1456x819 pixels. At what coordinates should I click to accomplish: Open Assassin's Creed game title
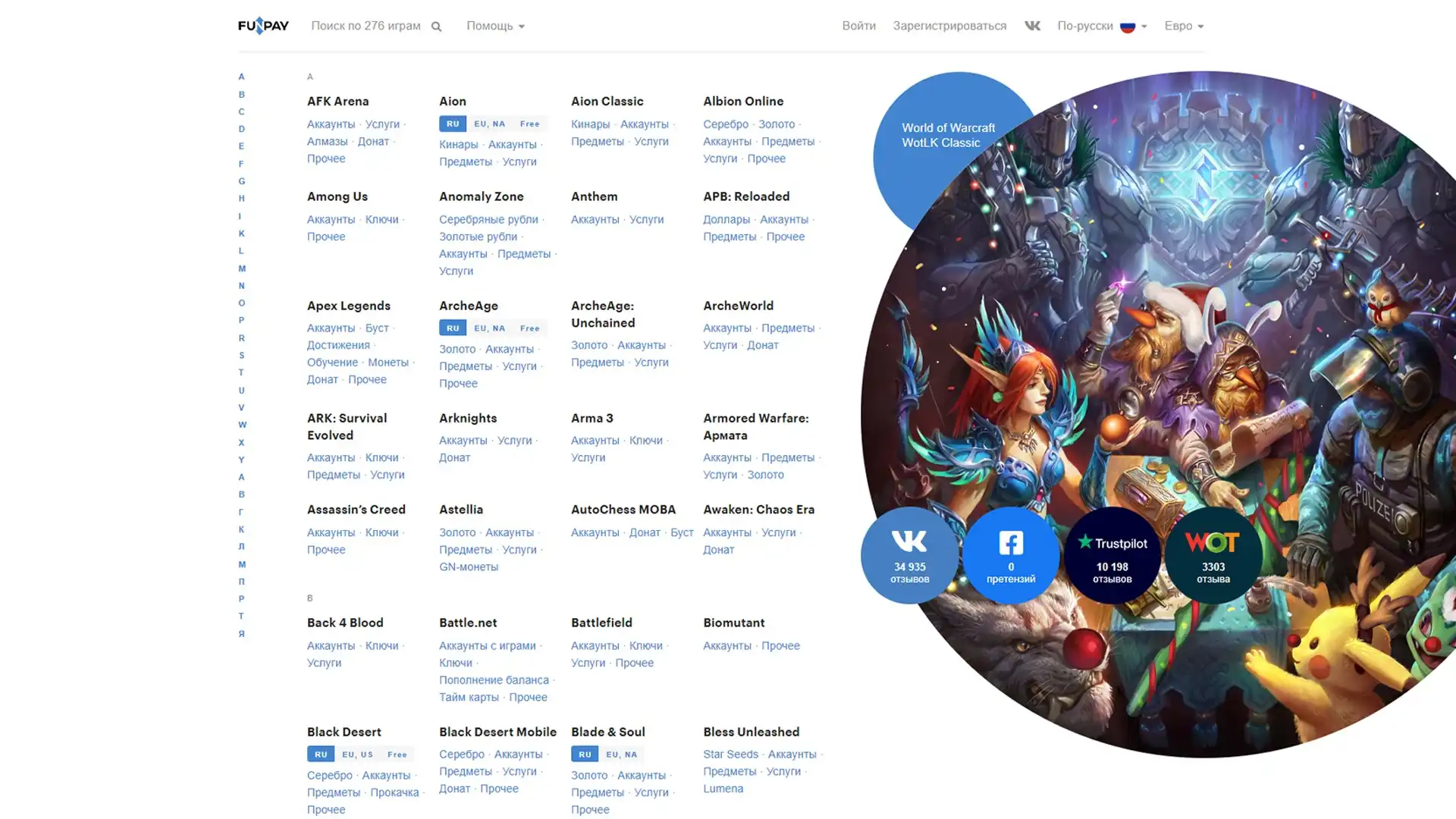[356, 510]
